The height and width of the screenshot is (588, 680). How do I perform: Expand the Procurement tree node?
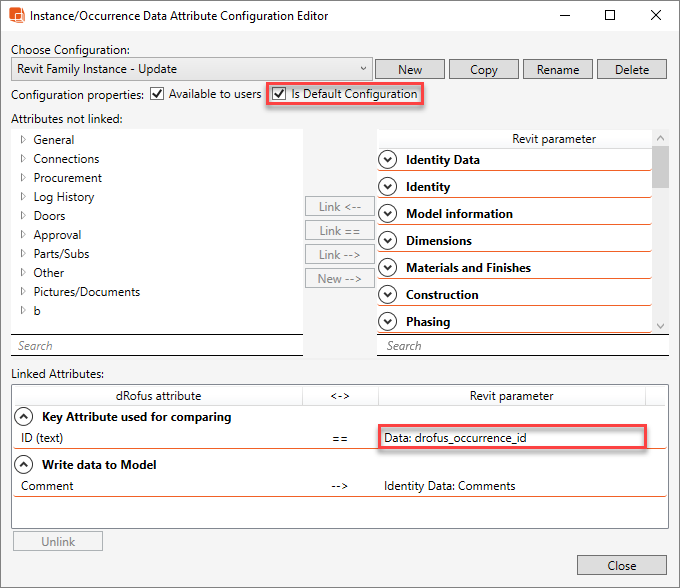[x=23, y=178]
